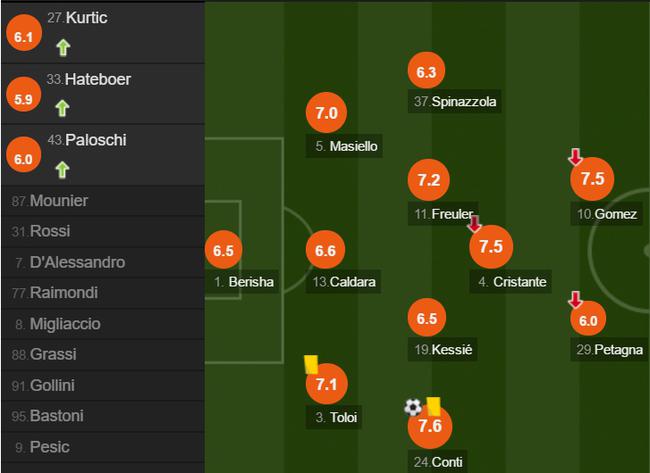Click green substituted-on arrow under Hateboer
The image size is (650, 473).
point(62,108)
